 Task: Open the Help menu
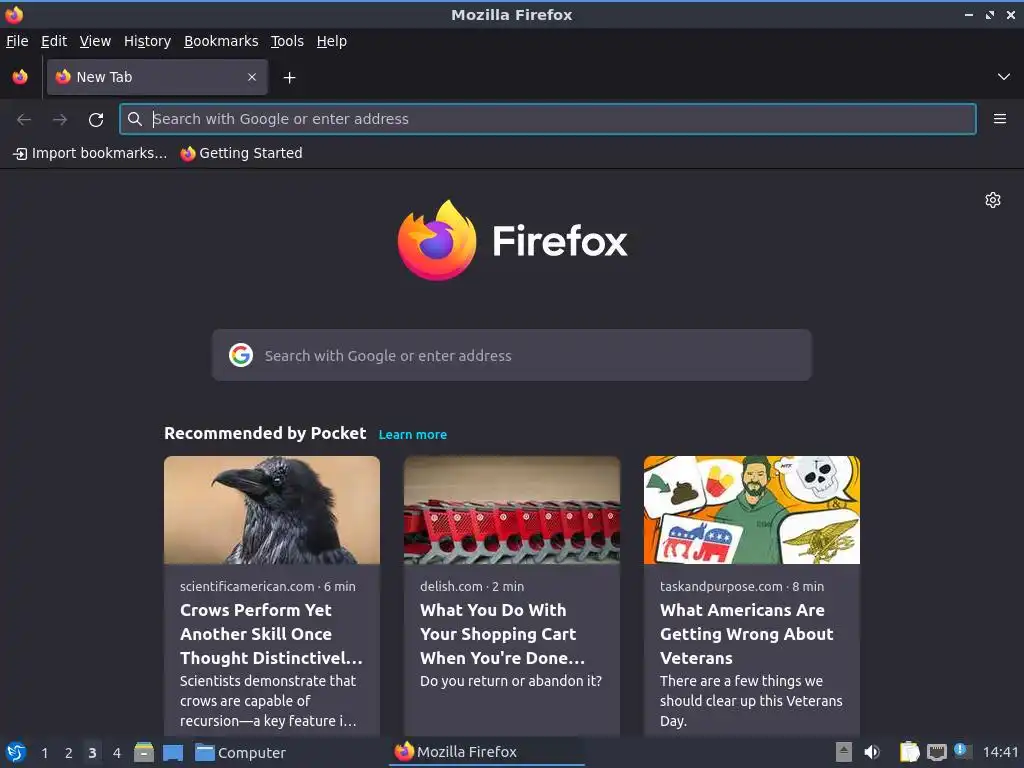pos(332,41)
